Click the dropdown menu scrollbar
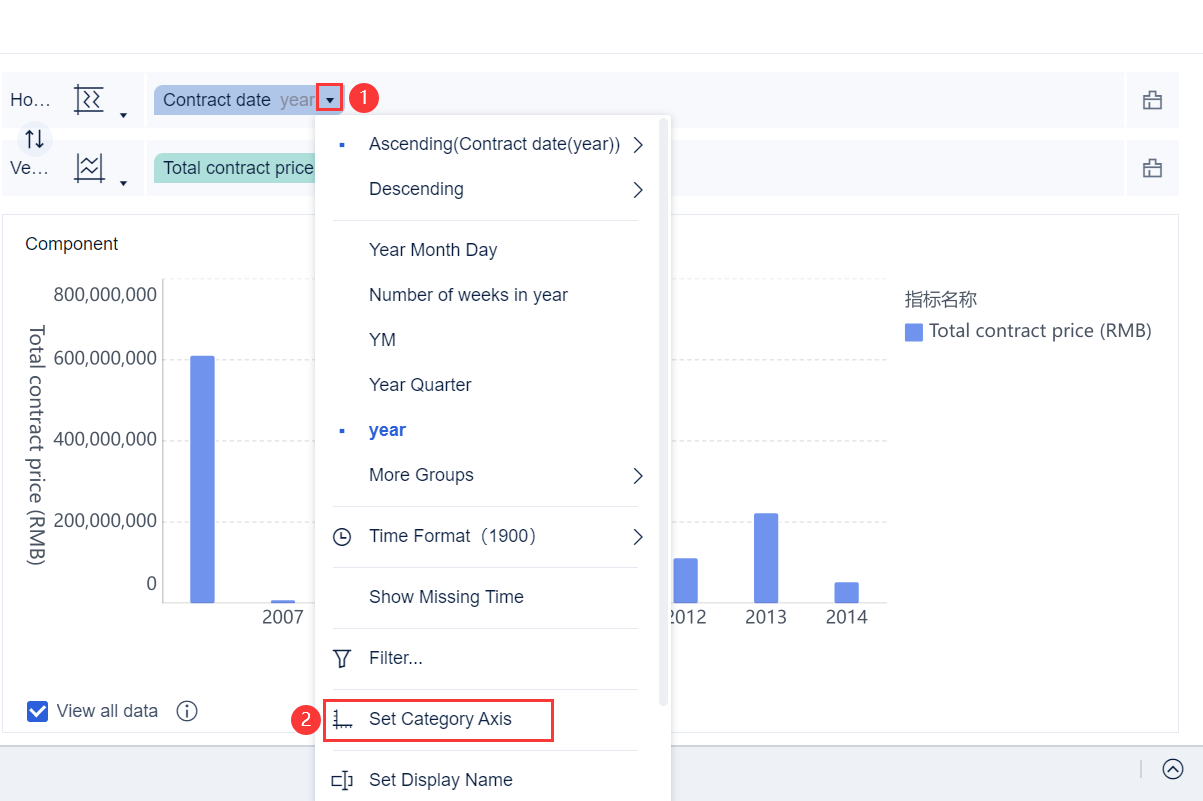 pos(663,400)
